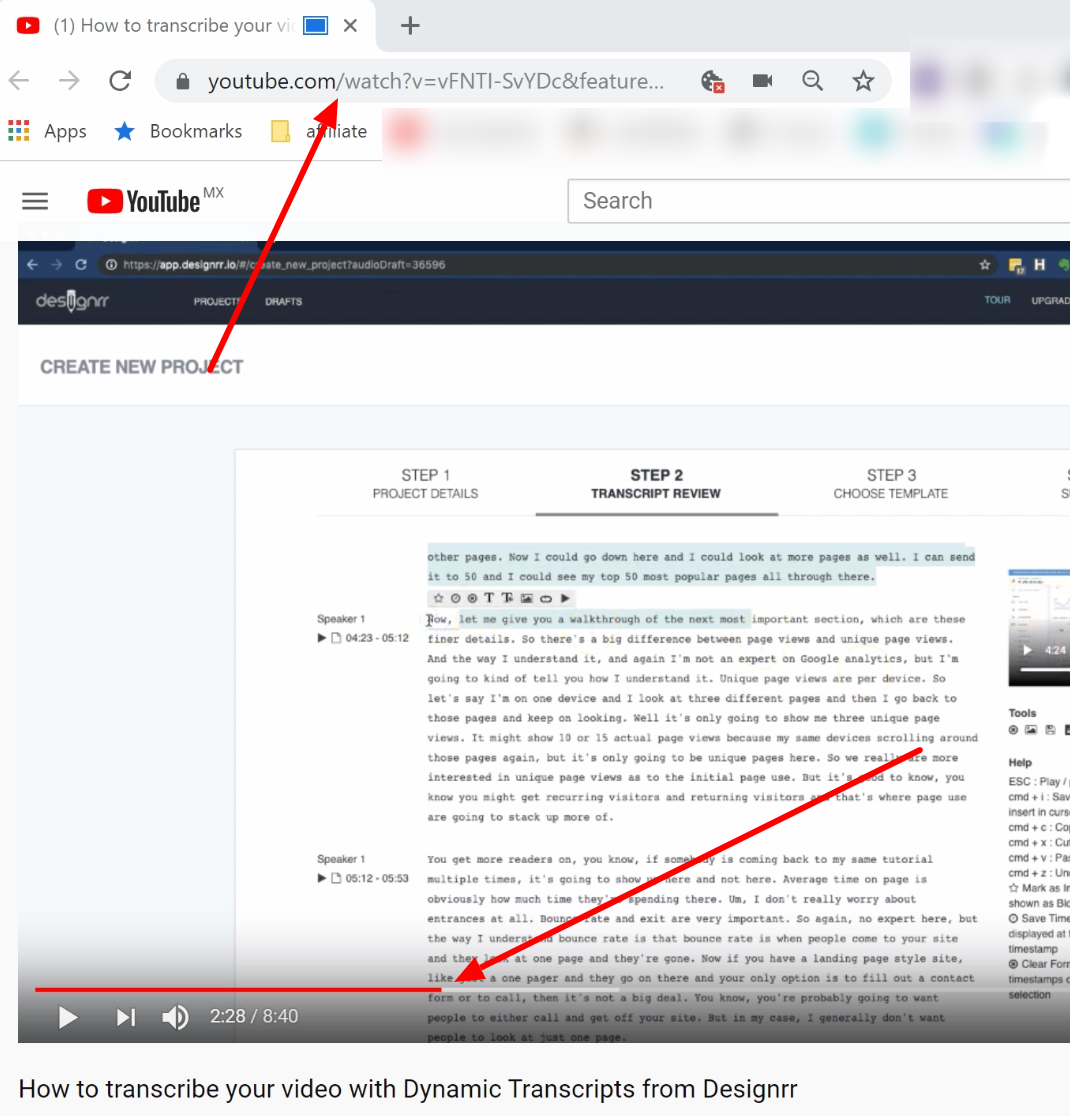Open the YouTube hamburger menu
Image resolution: width=1070 pixels, height=1116 pixels.
point(34,200)
